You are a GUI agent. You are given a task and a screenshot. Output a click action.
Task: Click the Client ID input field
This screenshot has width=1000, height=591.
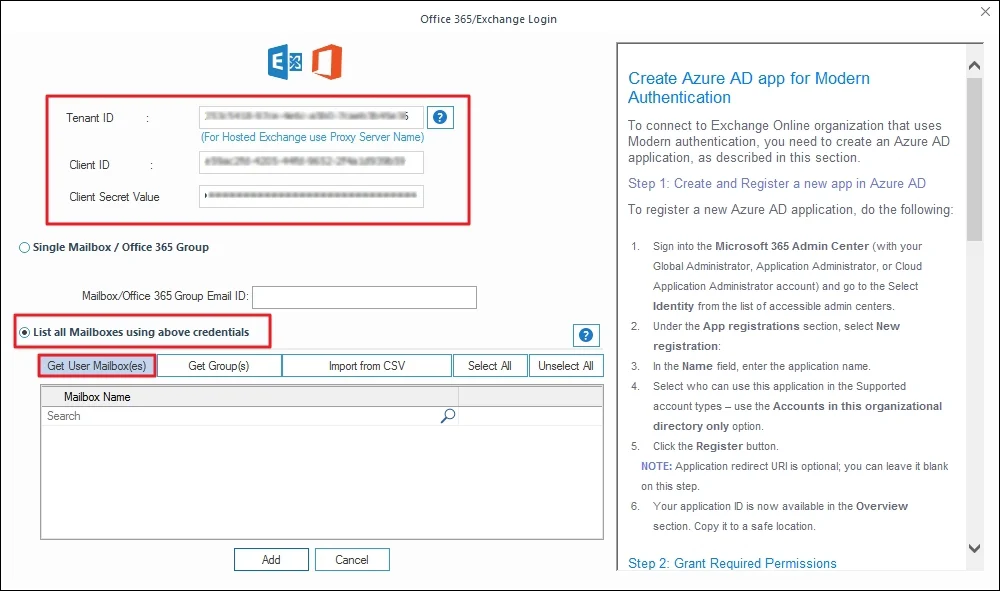coord(311,162)
